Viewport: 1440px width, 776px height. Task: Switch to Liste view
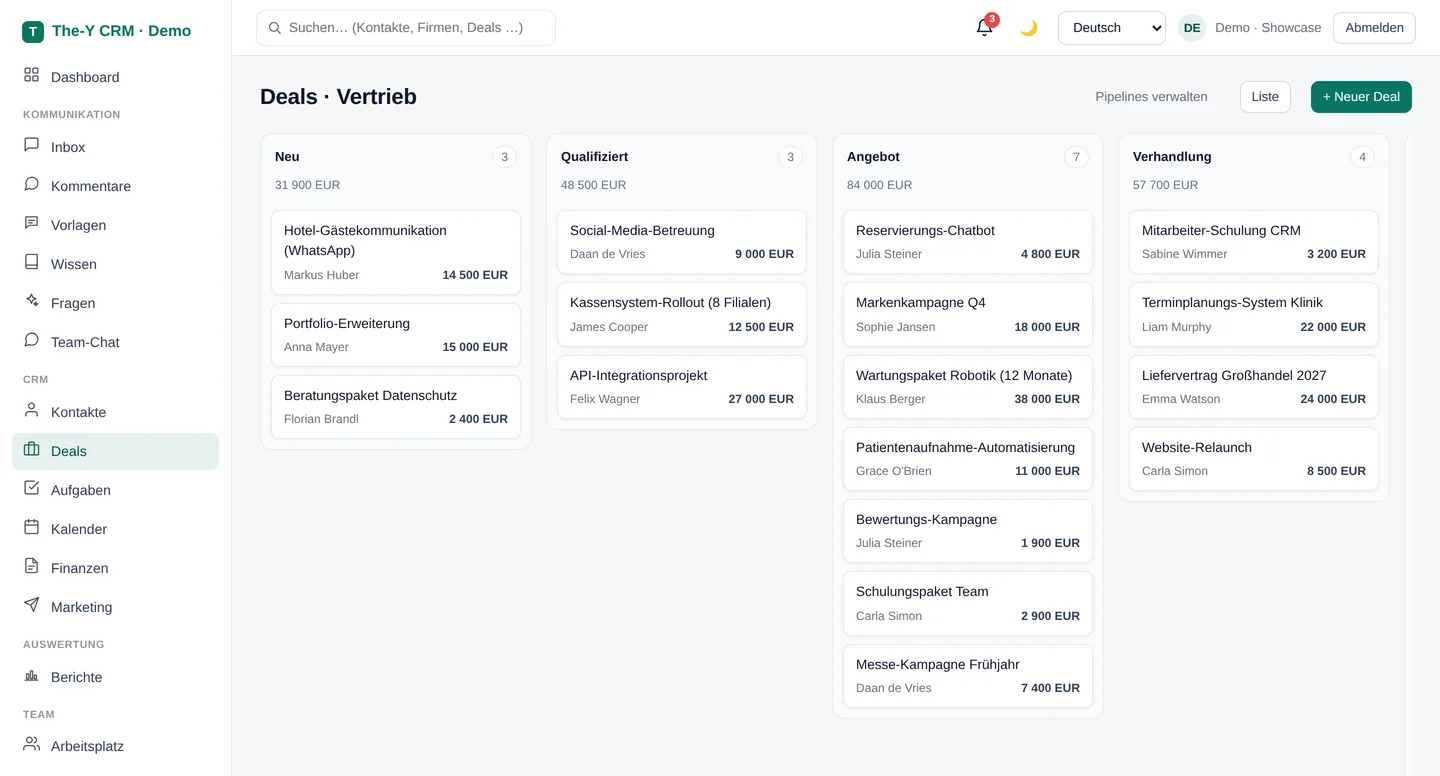pyautogui.click(x=1265, y=97)
